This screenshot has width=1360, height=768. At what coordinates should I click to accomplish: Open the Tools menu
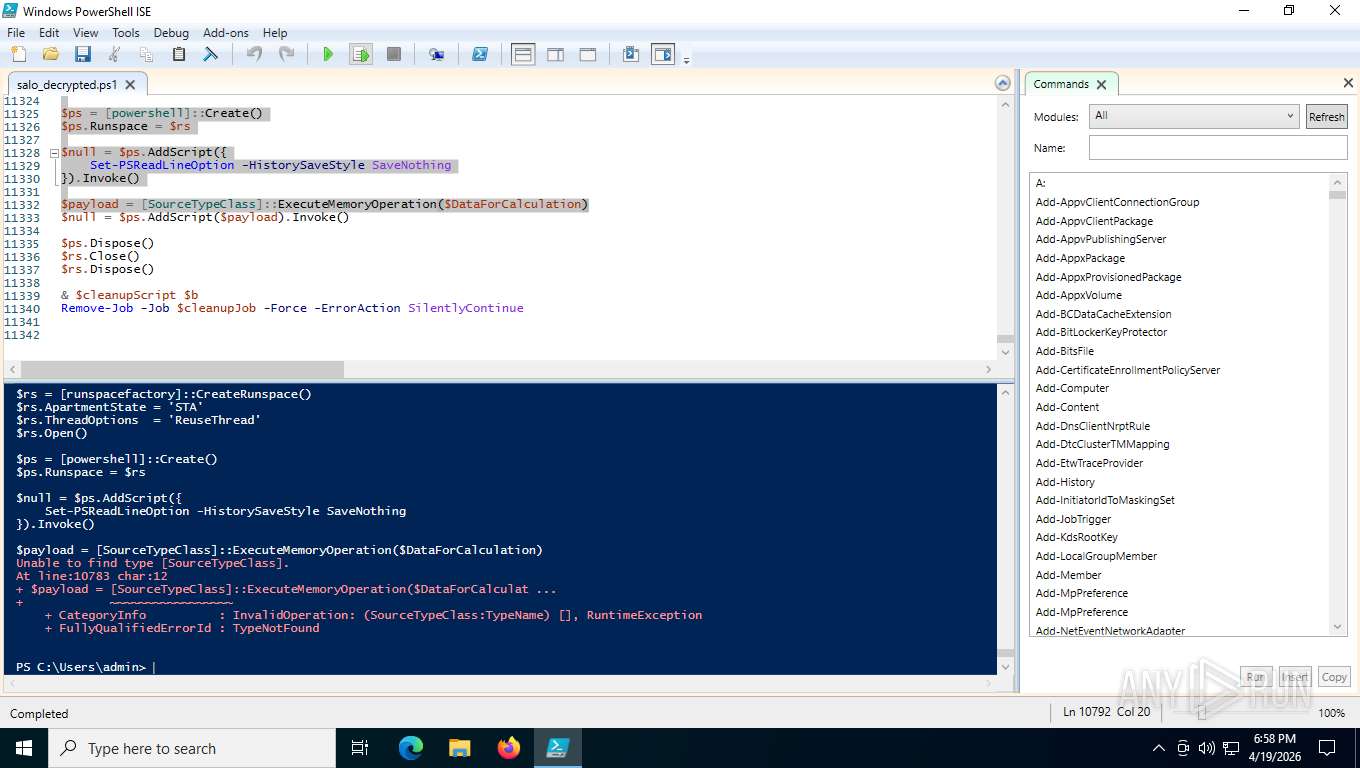(126, 32)
